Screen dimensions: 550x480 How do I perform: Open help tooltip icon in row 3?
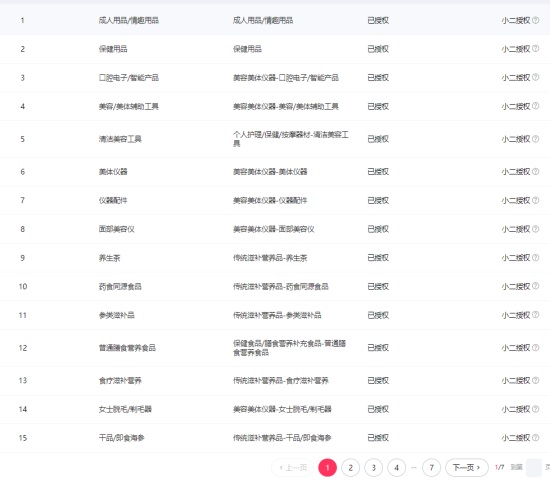[x=536, y=77]
